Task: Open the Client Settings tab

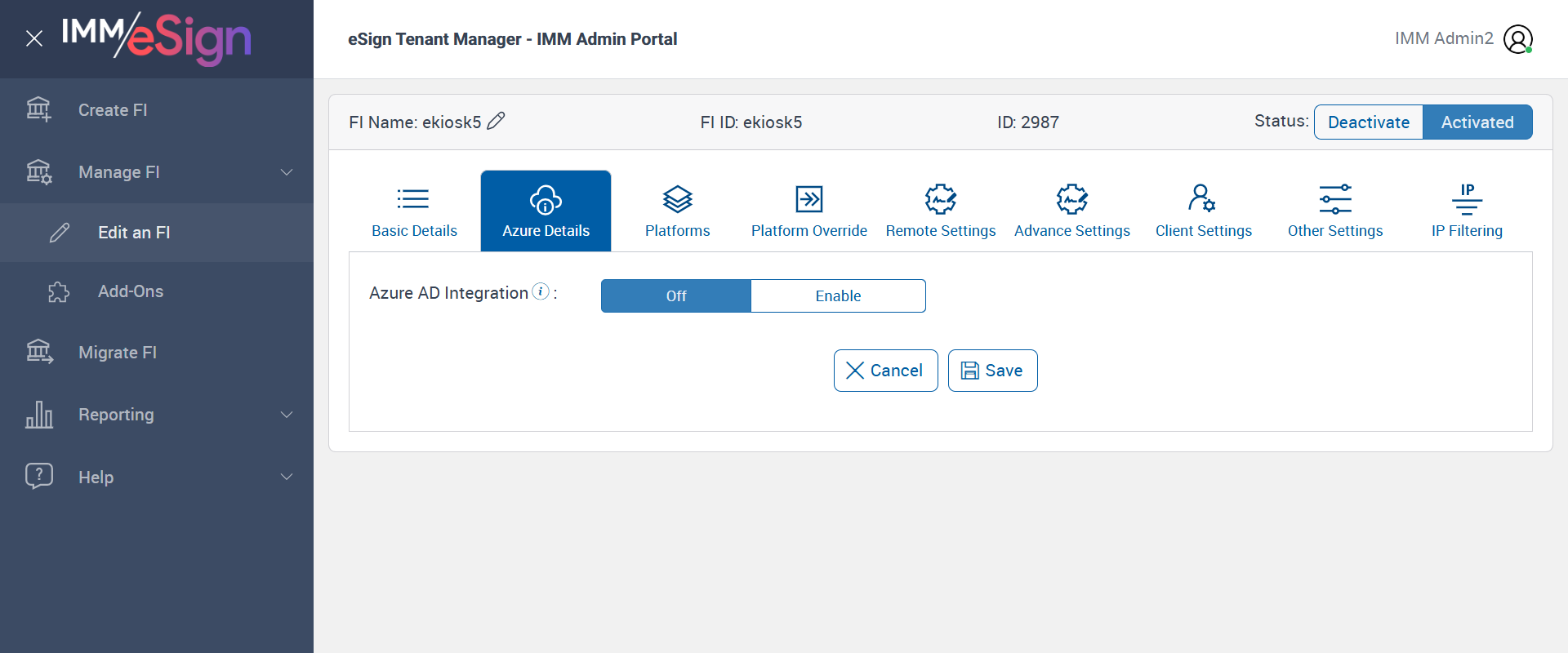Action: click(x=1204, y=211)
